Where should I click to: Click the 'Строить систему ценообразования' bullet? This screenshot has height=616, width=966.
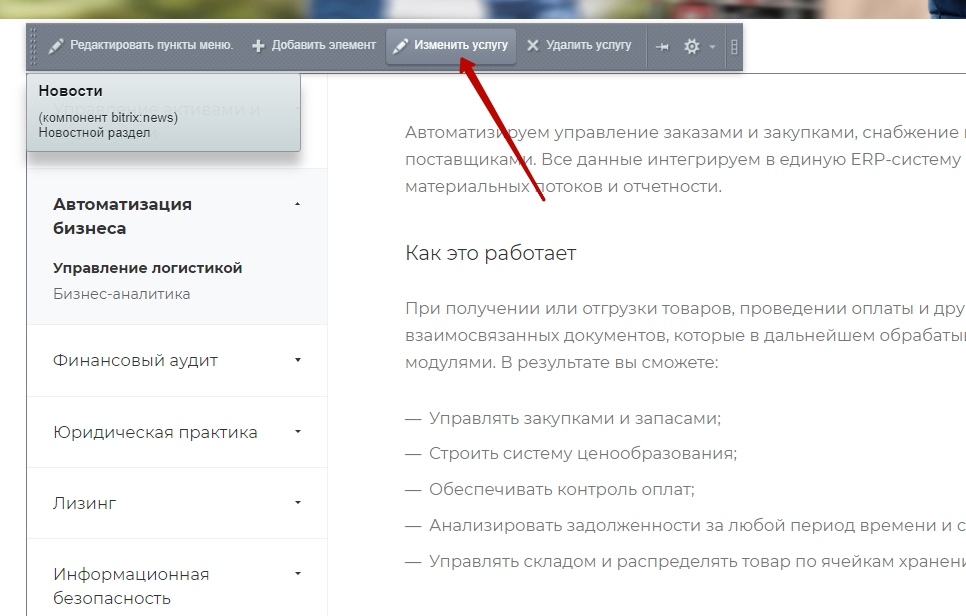pos(582,453)
